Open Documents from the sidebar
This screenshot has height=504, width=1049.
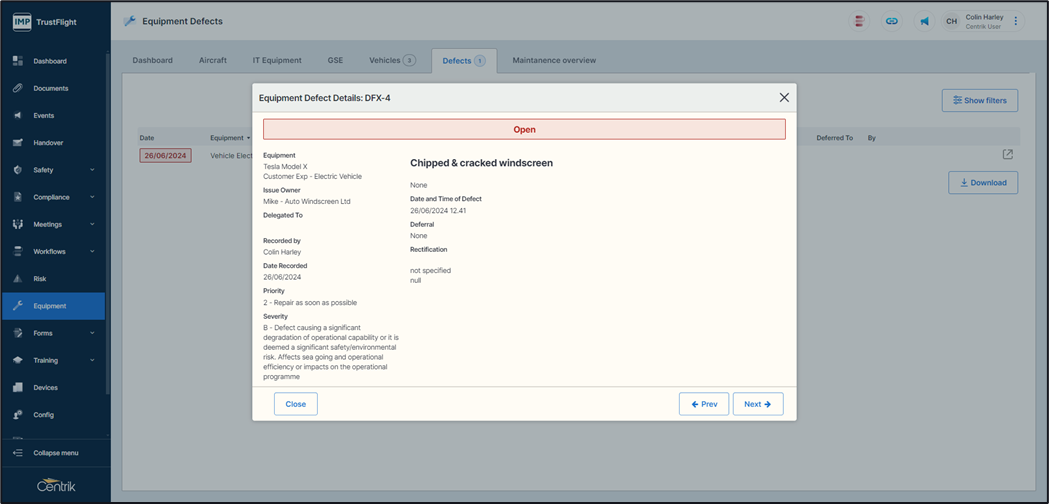coord(50,88)
